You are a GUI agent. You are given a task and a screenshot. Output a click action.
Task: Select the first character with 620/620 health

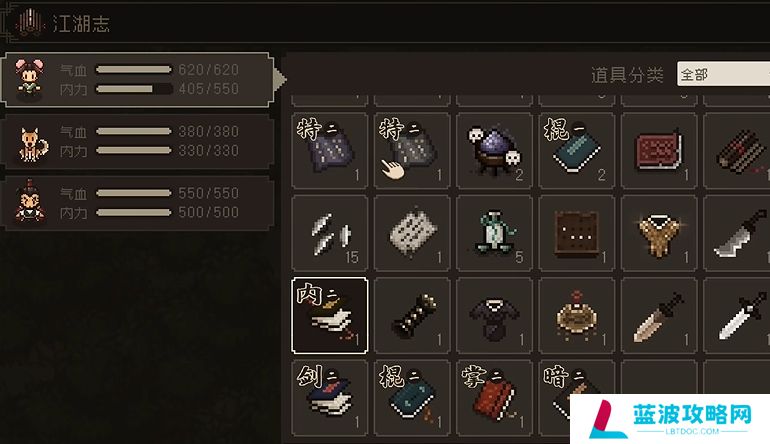(136, 80)
